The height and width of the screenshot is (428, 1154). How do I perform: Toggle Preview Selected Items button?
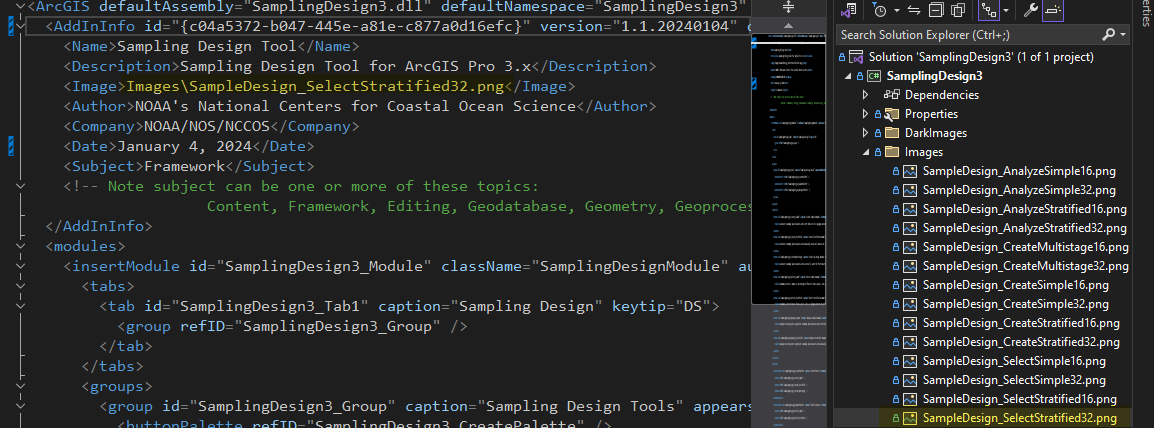click(x=1052, y=10)
